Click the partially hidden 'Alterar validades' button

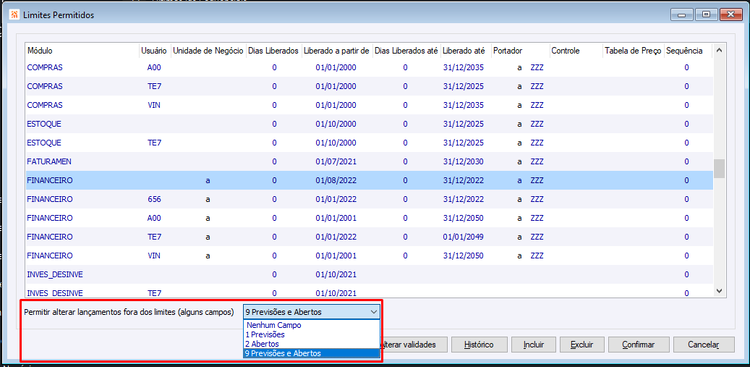pyautogui.click(x=414, y=345)
